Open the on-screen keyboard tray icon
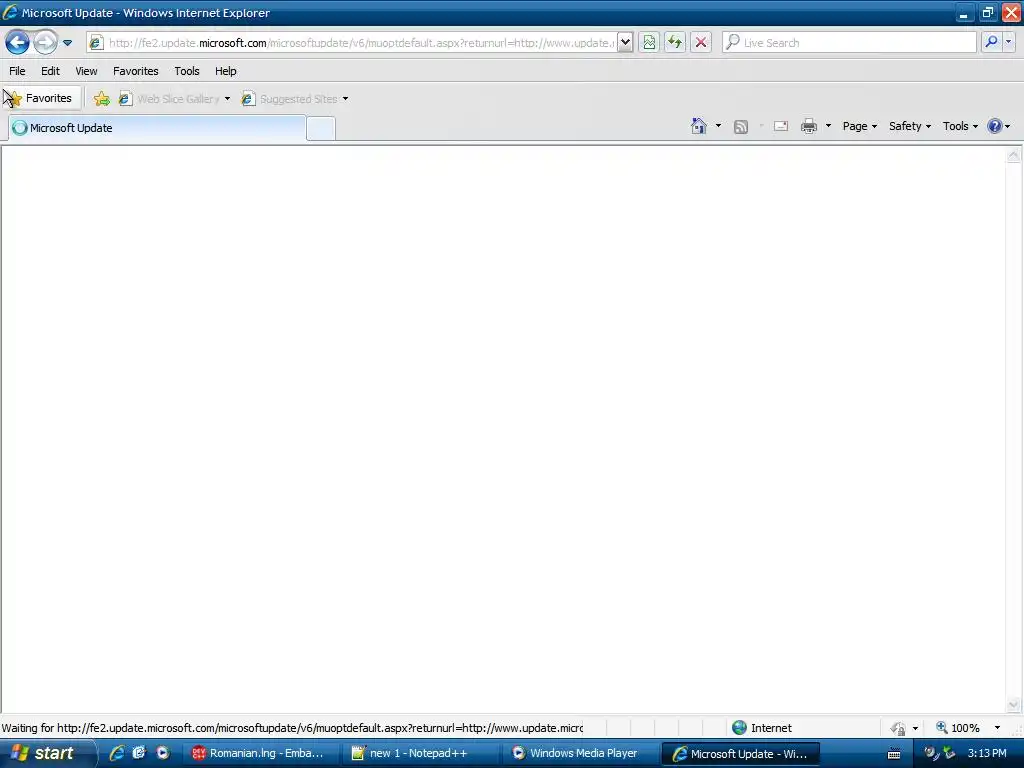The width and height of the screenshot is (1024, 768). [894, 754]
